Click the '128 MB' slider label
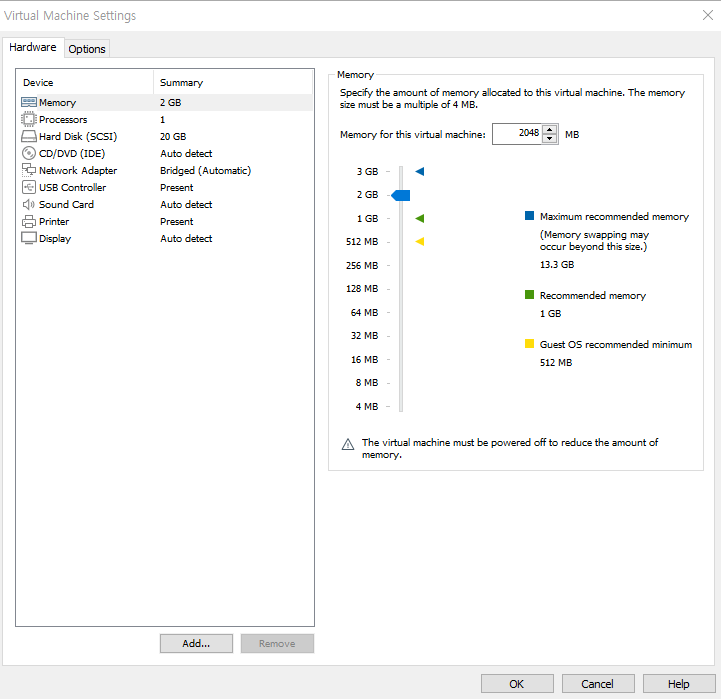Screen dimensions: 721x699 362,288
